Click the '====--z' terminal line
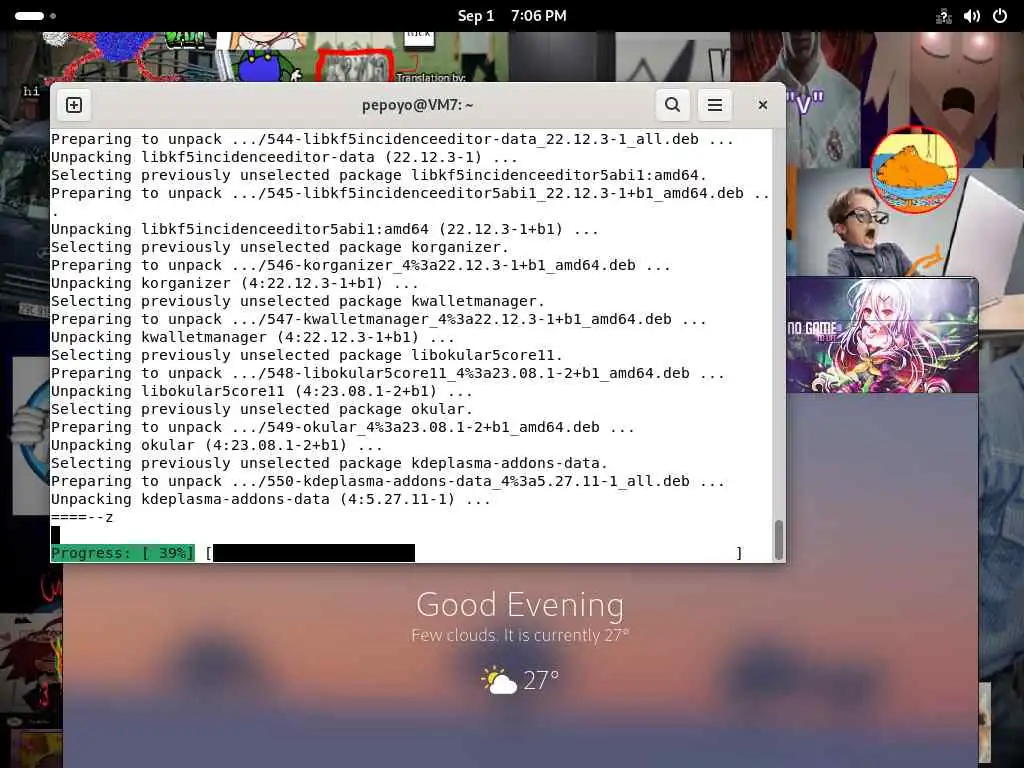 [82, 517]
